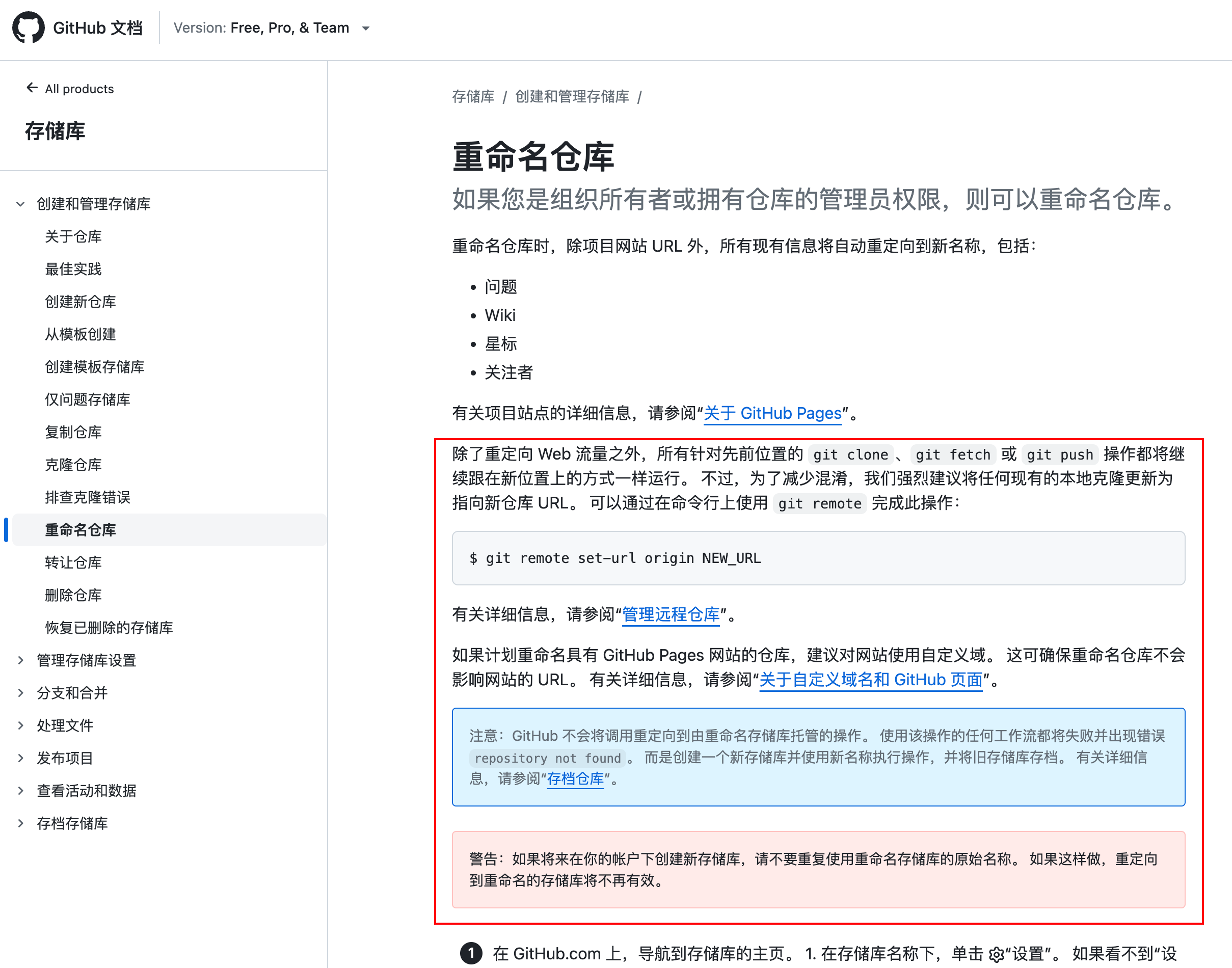Collapse the 创建和管理存储库 section
This screenshot has height=968, width=1232.
click(20, 204)
